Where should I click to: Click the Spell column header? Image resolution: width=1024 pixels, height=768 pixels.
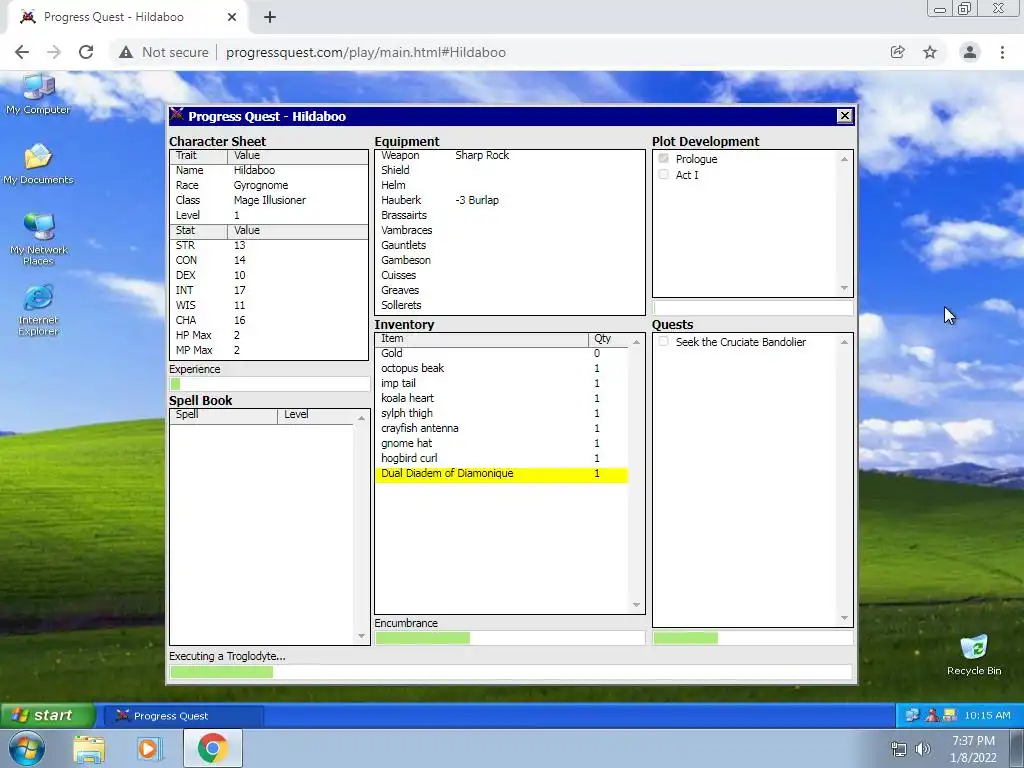click(x=223, y=415)
